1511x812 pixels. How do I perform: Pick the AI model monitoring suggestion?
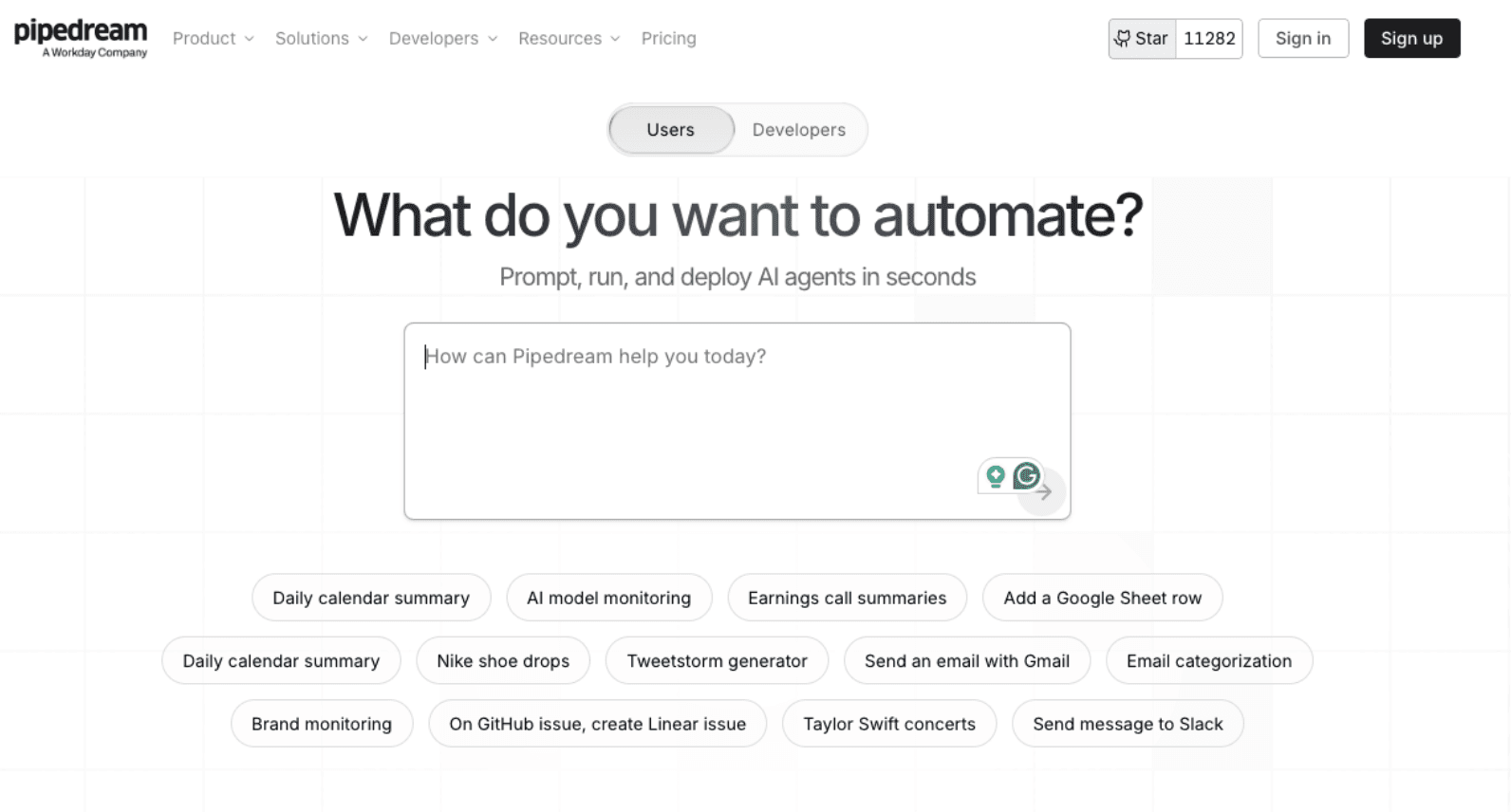tap(609, 598)
